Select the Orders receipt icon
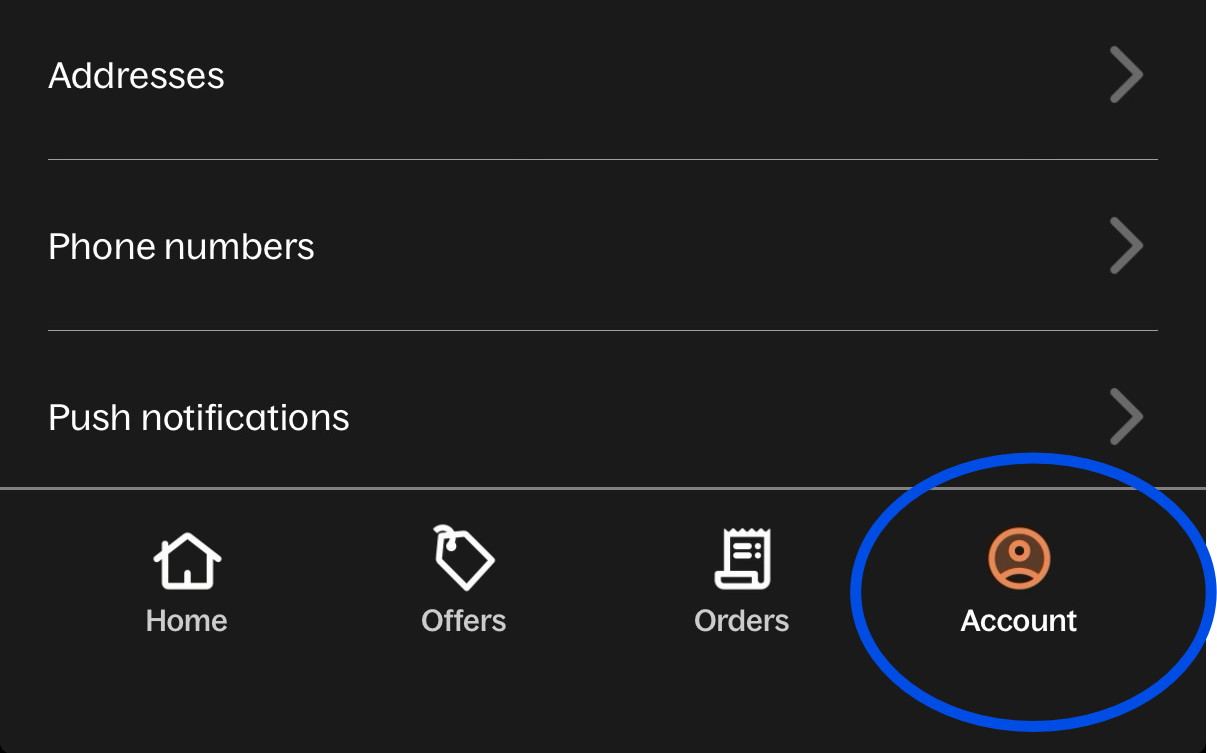Screen dimensions: 1217x753 [742, 558]
